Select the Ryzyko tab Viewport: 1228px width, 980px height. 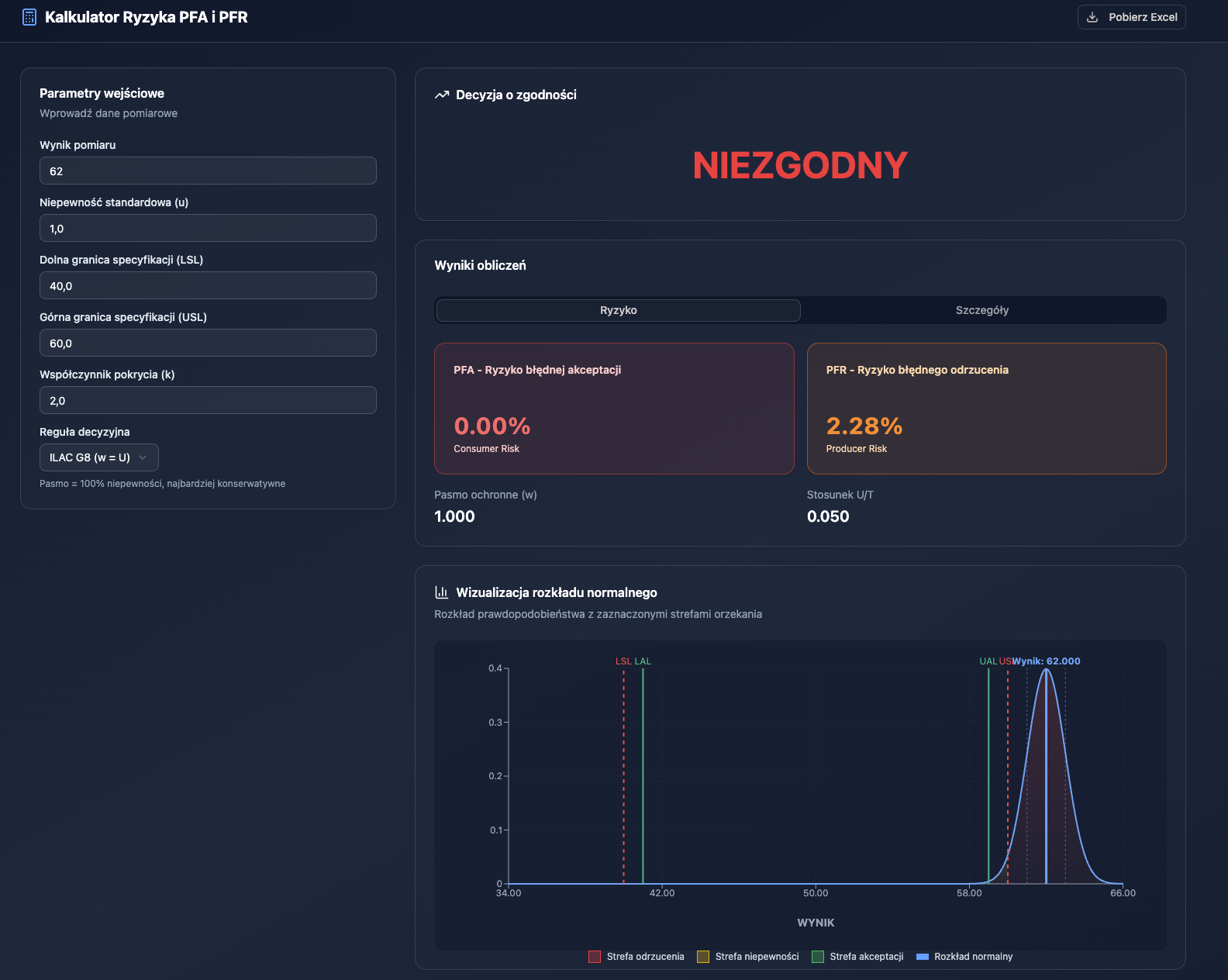(x=618, y=310)
